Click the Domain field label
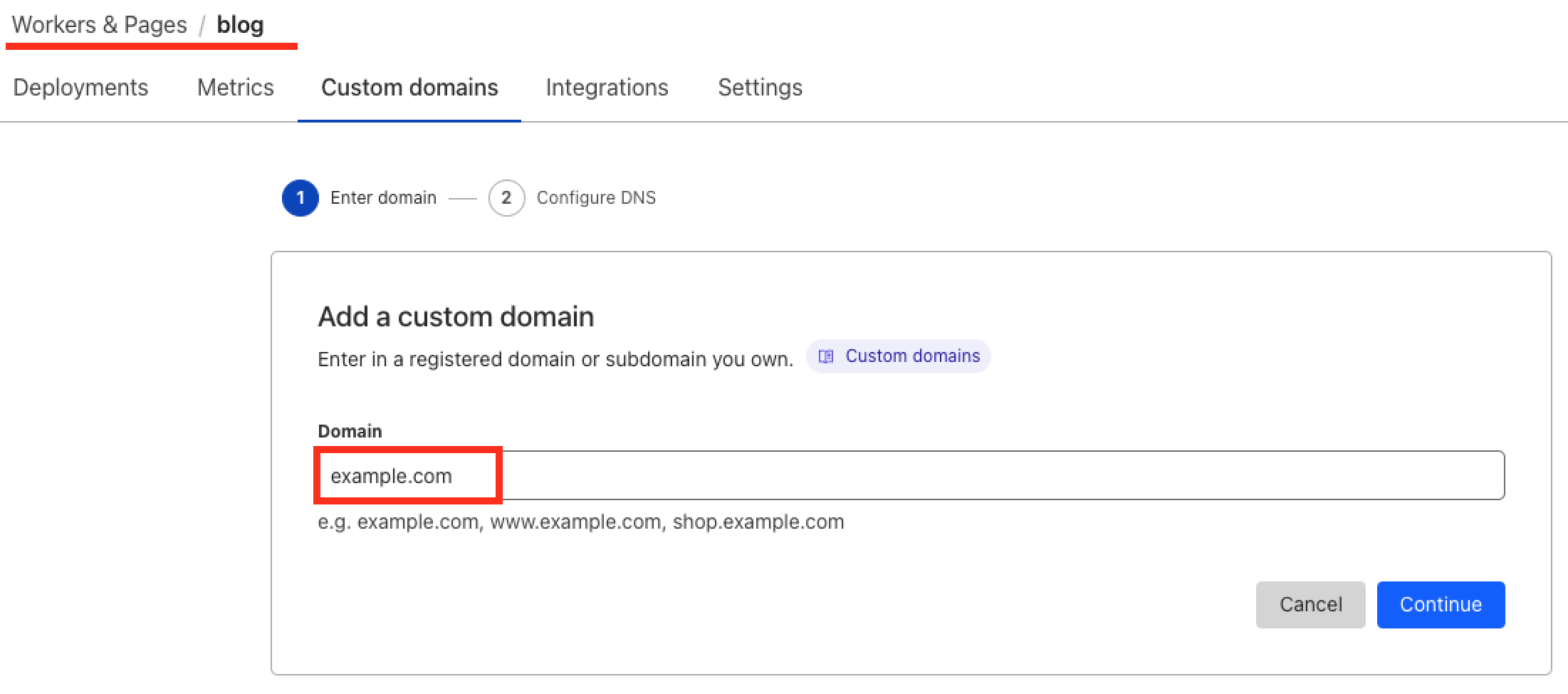This screenshot has height=694, width=1568. point(349,430)
